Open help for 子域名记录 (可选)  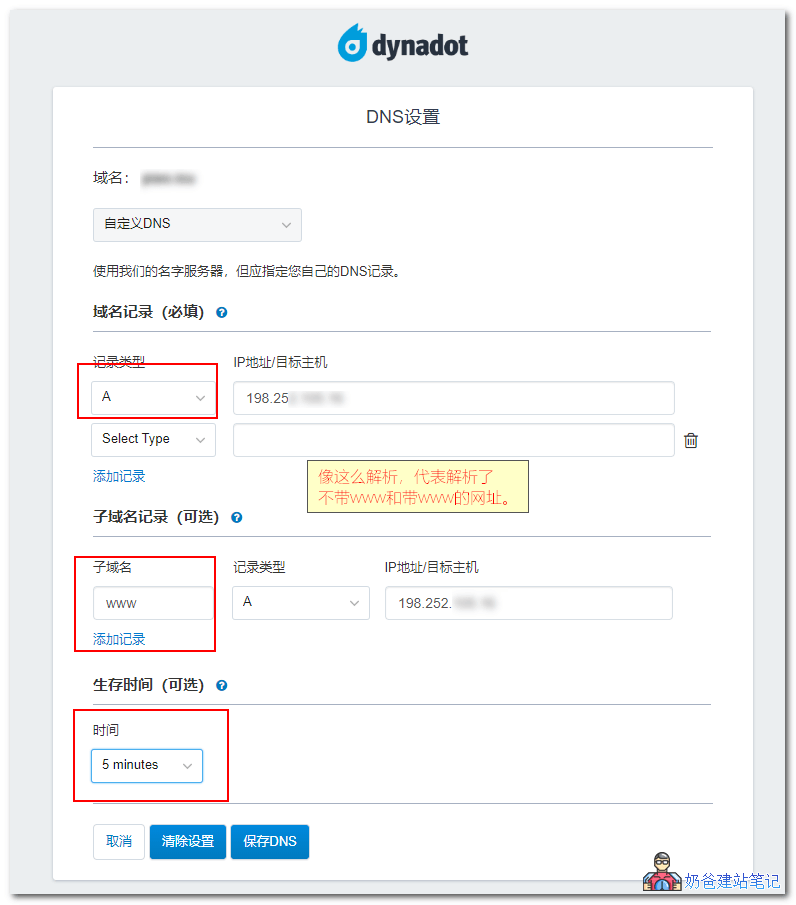tap(237, 517)
